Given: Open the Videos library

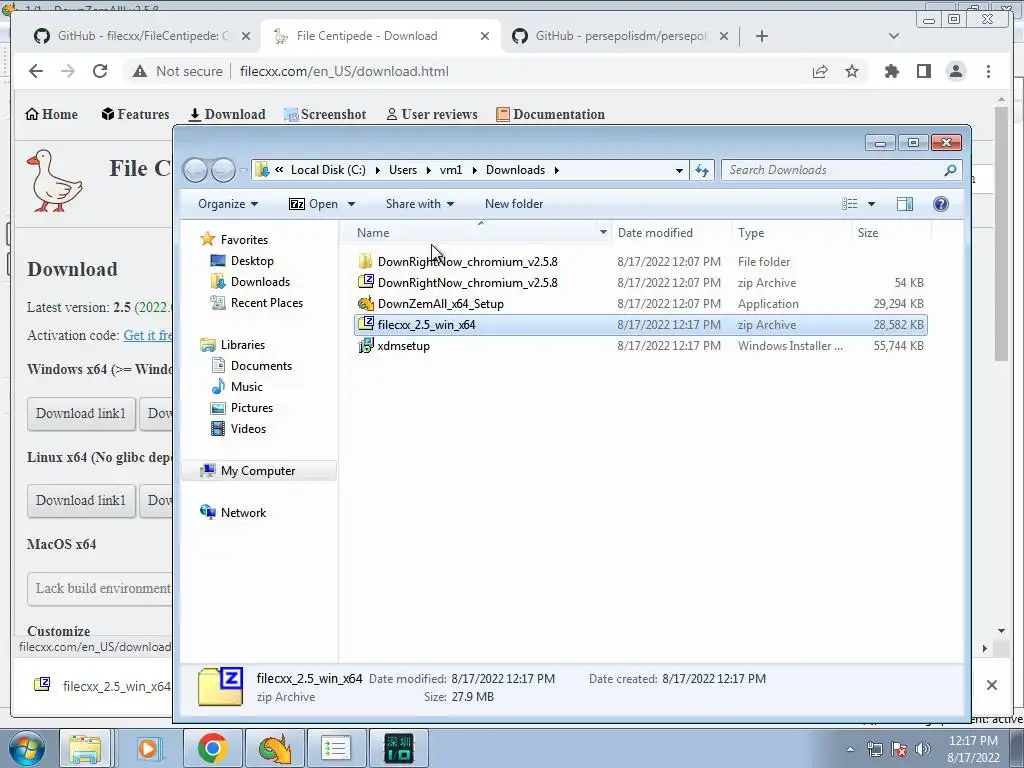Looking at the screenshot, I should pyautogui.click(x=248, y=428).
